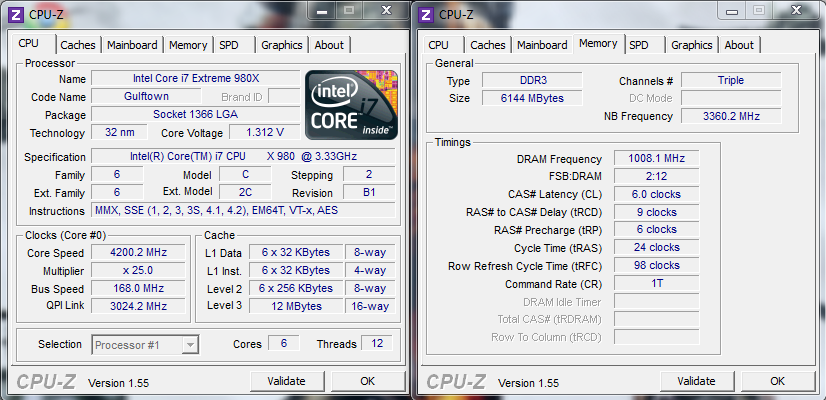Switch to Mainboard tab in right CPU-Z window

(542, 45)
